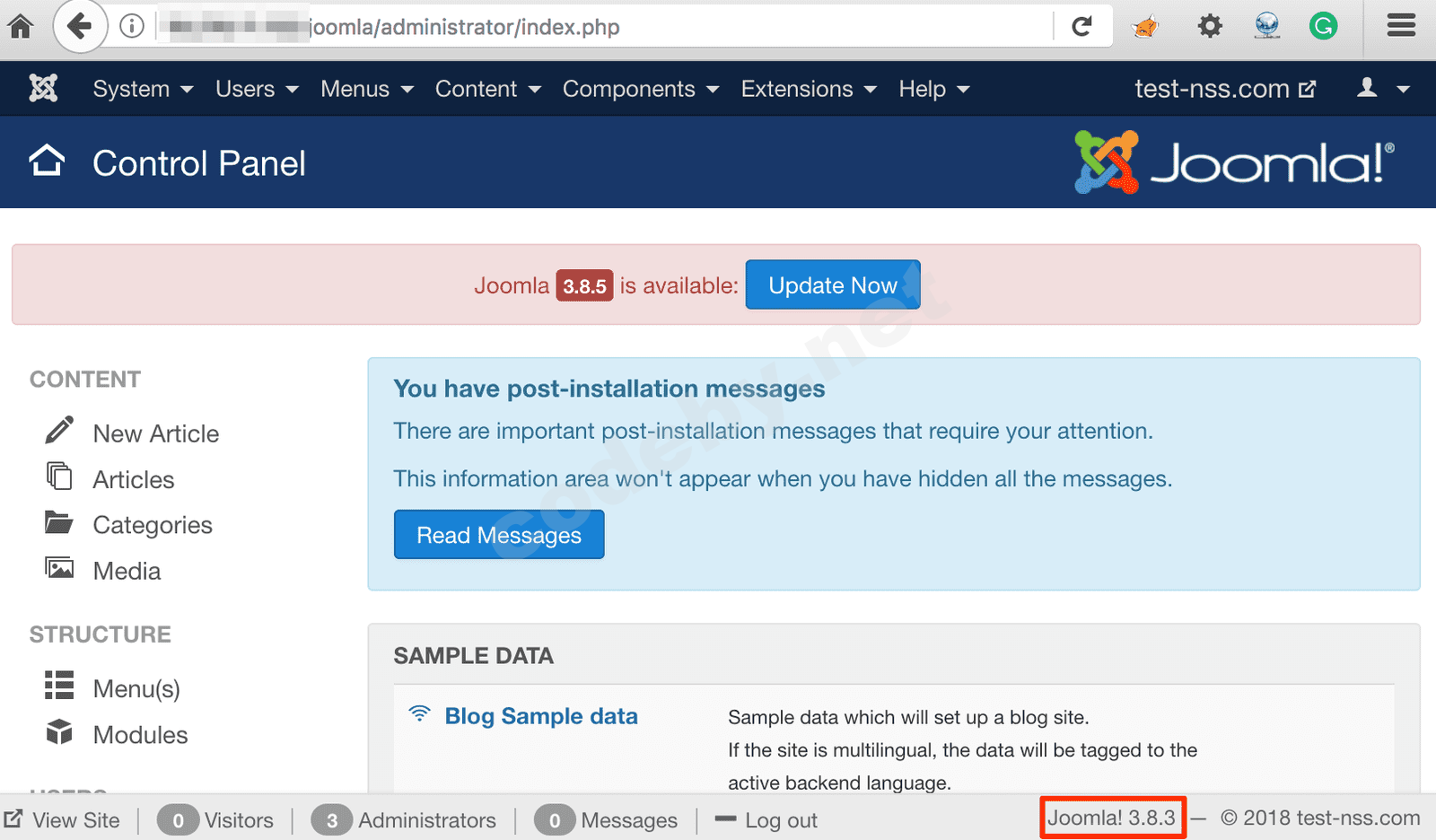
Task: Go back with the browser back arrow
Action: tap(80, 27)
